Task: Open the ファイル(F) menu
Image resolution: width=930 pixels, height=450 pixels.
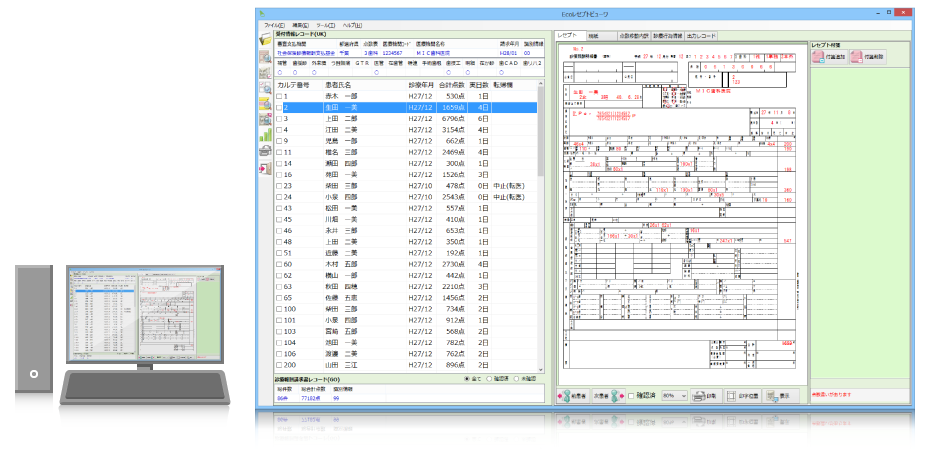Action: 274,25
